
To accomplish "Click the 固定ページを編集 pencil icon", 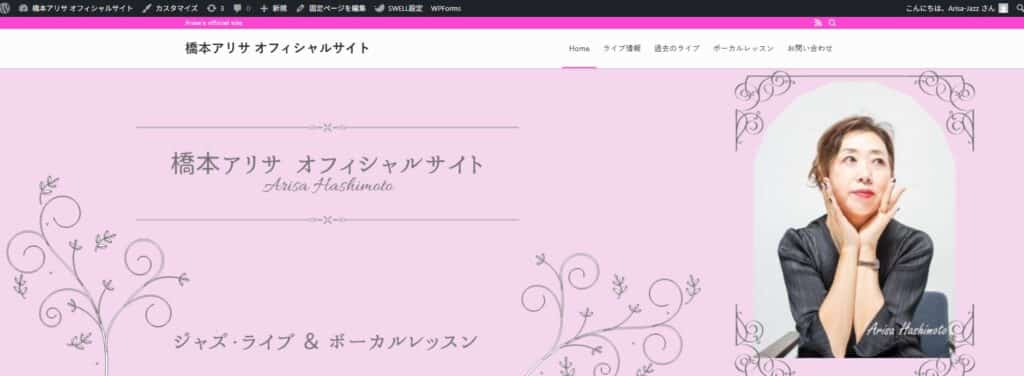I will 300,8.
